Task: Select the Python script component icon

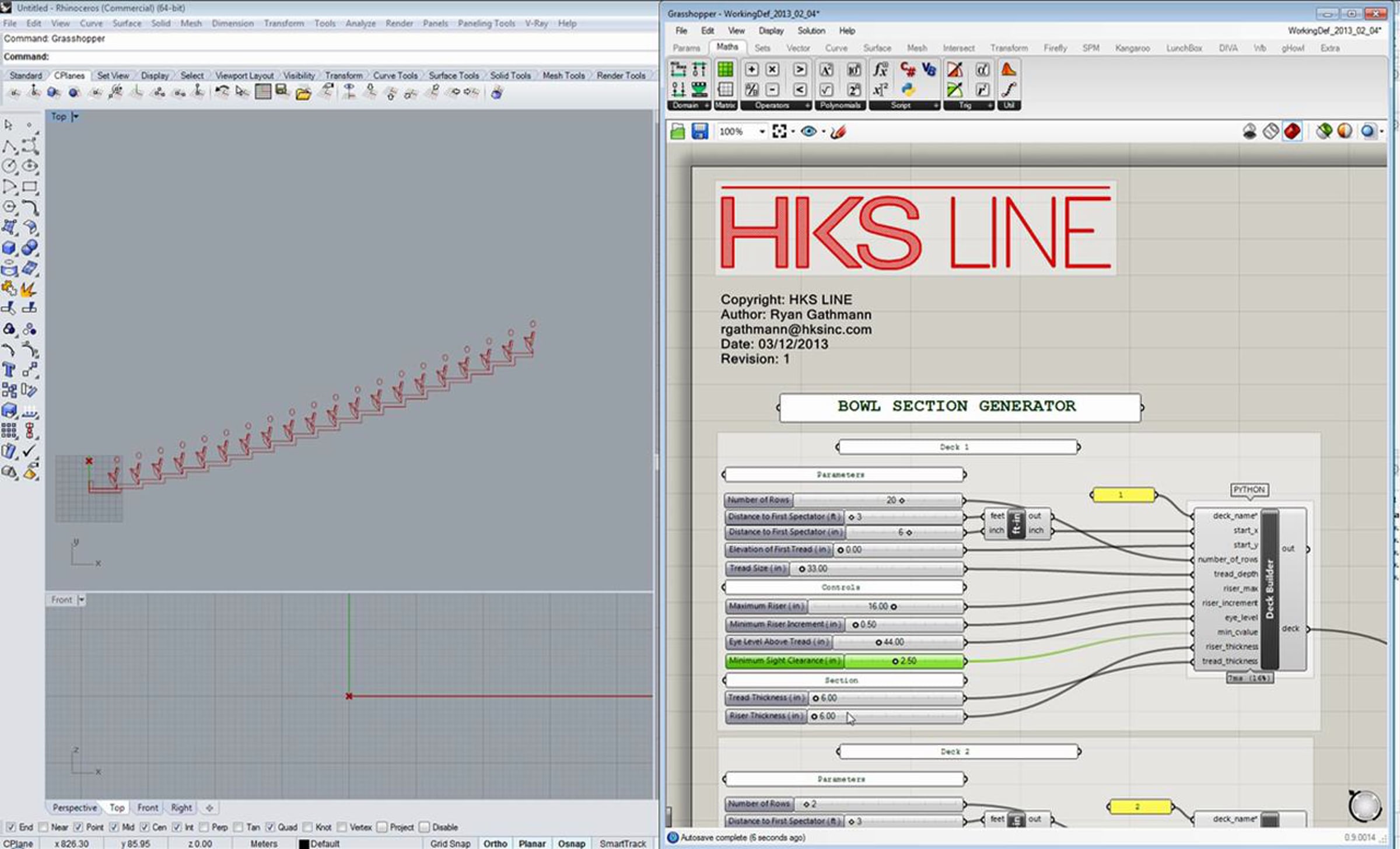Action: pyautogui.click(x=908, y=89)
